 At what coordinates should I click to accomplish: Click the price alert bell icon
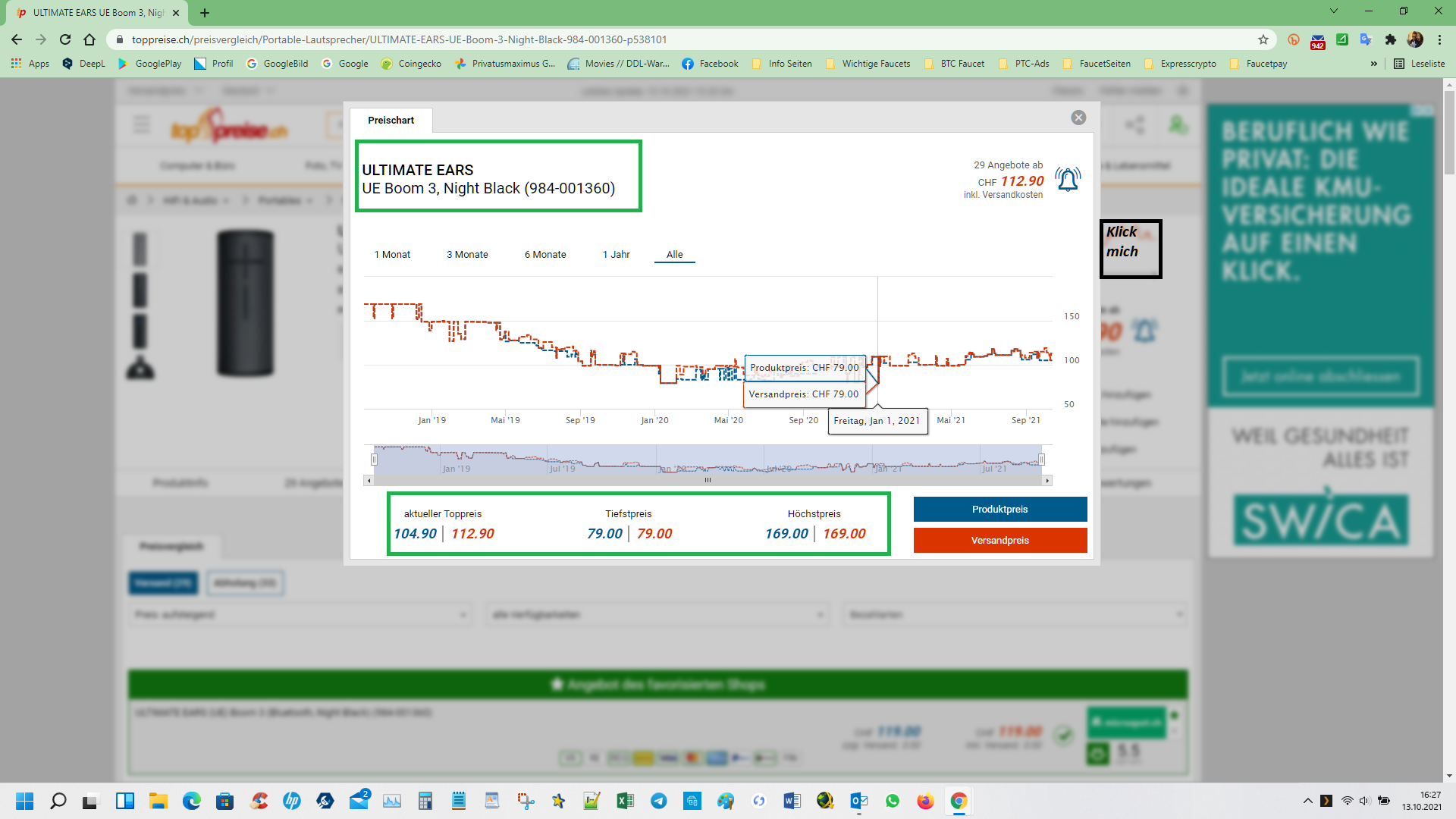(x=1068, y=180)
